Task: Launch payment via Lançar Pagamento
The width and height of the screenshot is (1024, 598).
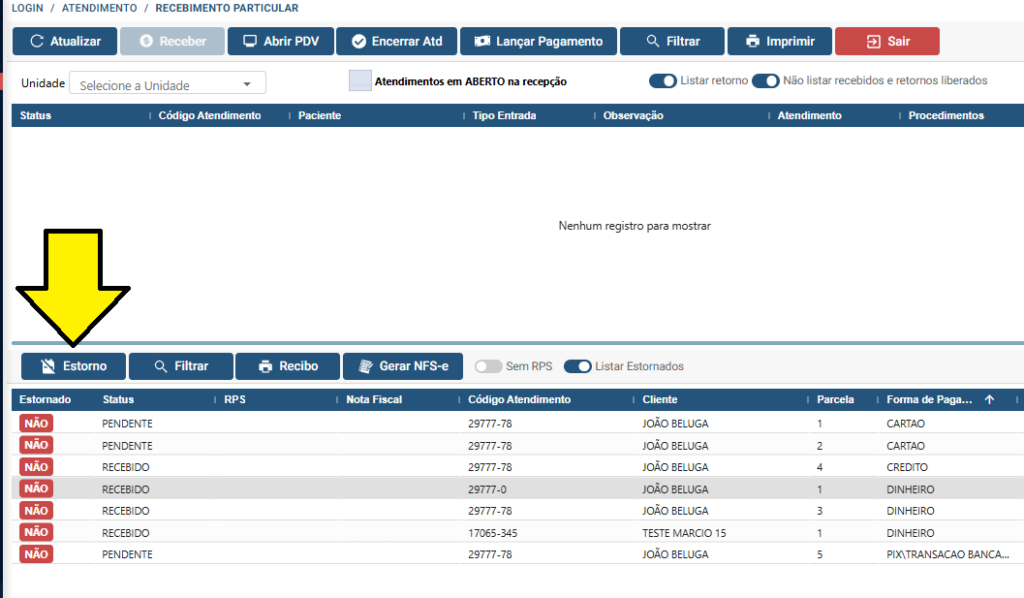Action: pyautogui.click(x=538, y=41)
